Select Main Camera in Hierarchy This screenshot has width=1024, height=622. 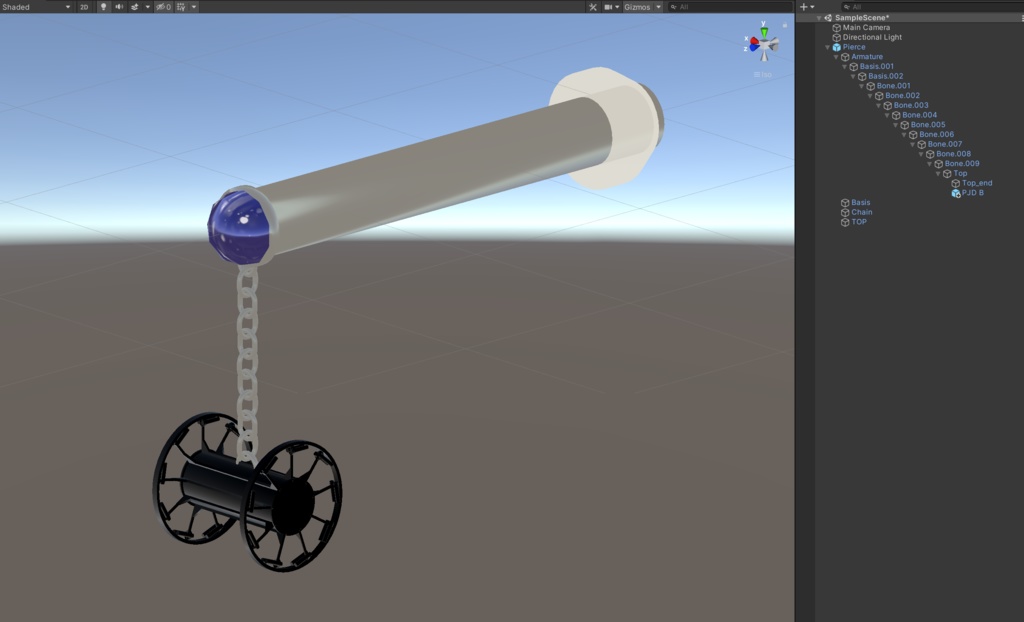866,27
